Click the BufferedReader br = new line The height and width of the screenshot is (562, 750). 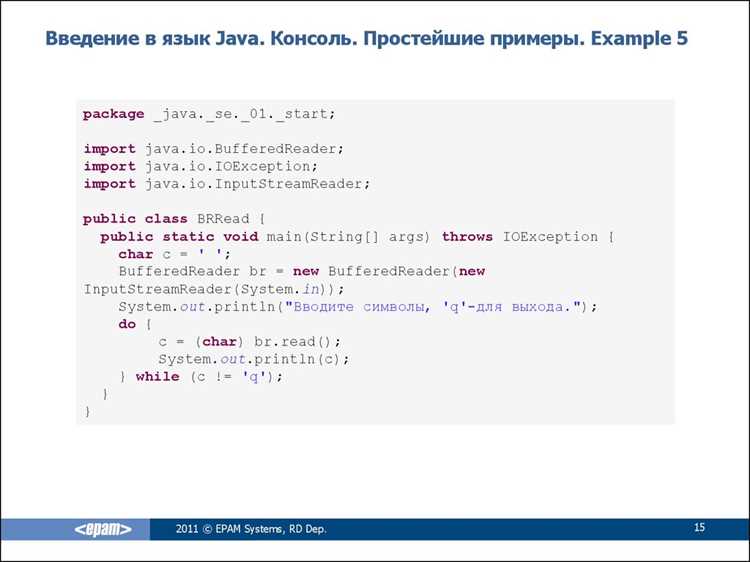(302, 272)
